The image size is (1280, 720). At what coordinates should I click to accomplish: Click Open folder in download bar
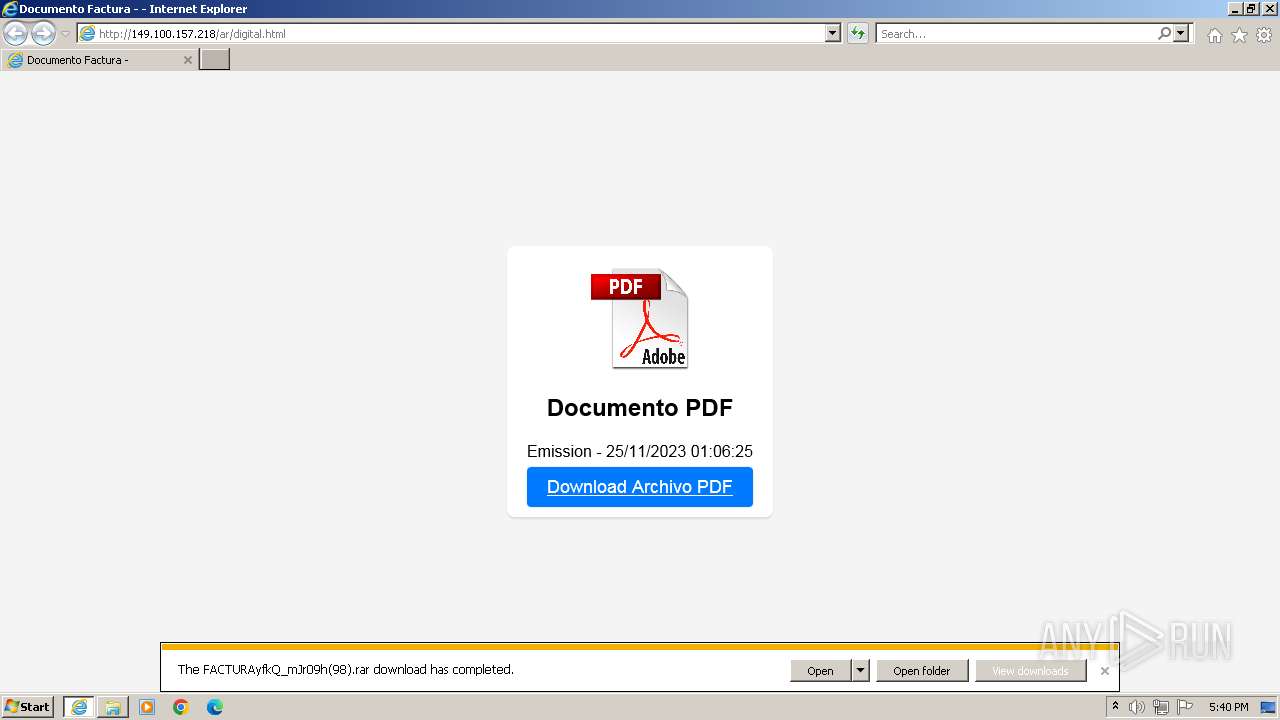922,671
